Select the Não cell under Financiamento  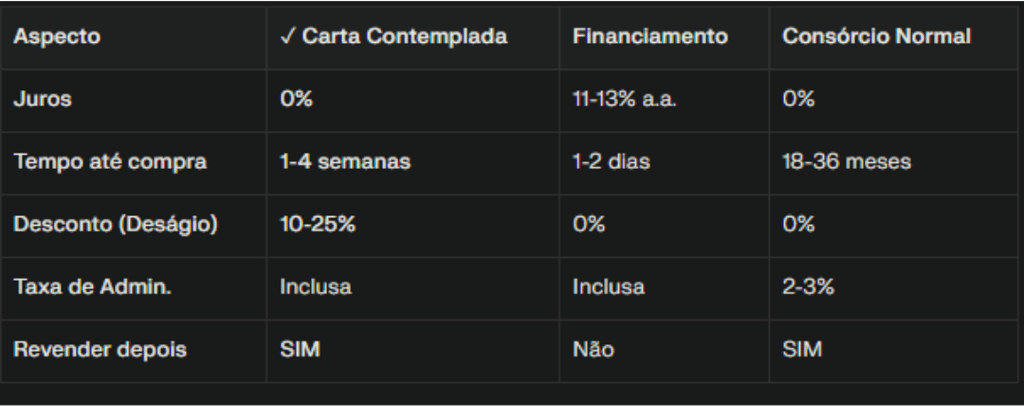[x=593, y=350]
